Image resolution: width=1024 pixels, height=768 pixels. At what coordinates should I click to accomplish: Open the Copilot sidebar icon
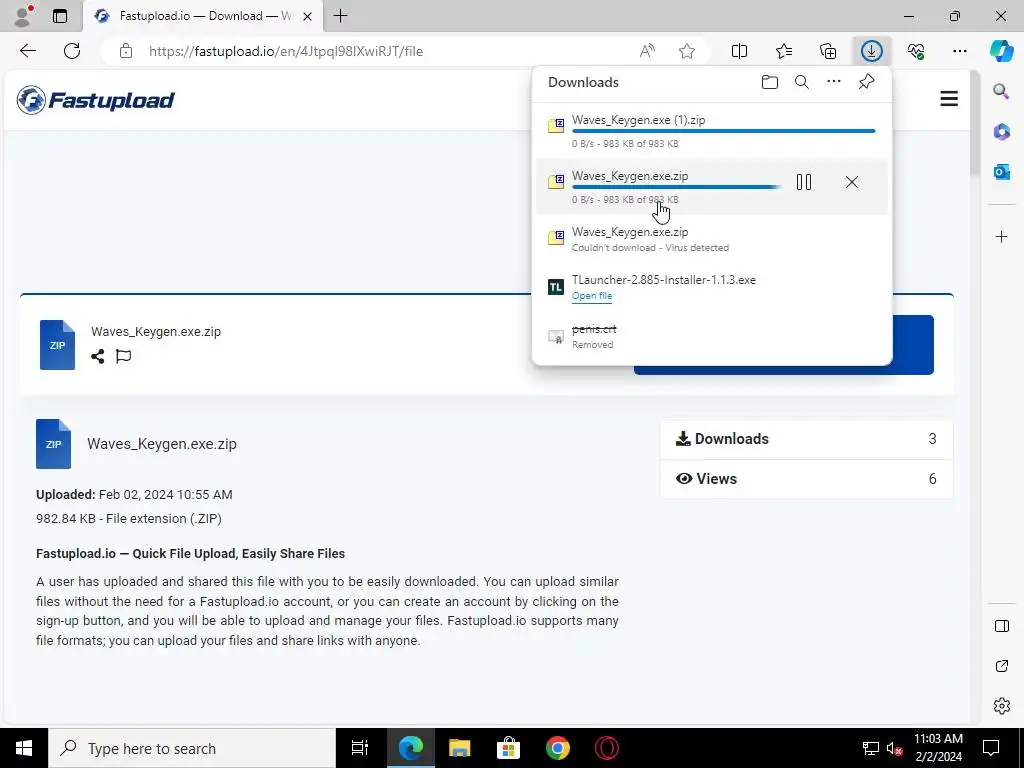[1001, 51]
